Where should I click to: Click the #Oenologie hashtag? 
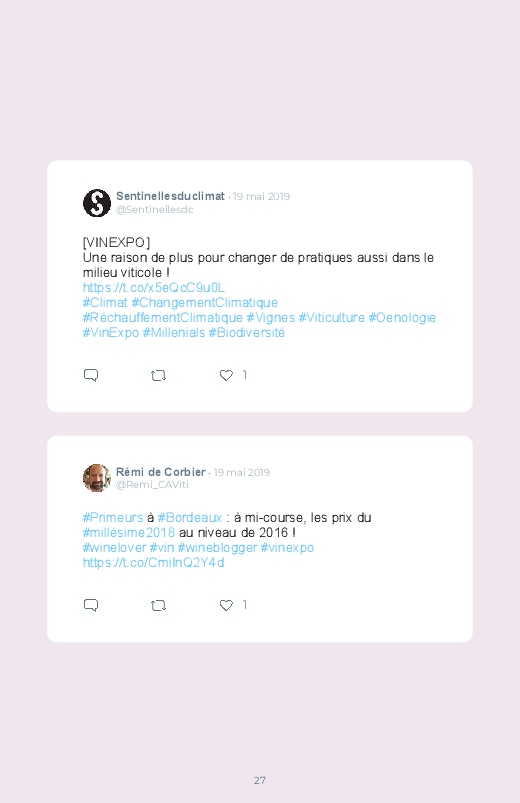(402, 318)
